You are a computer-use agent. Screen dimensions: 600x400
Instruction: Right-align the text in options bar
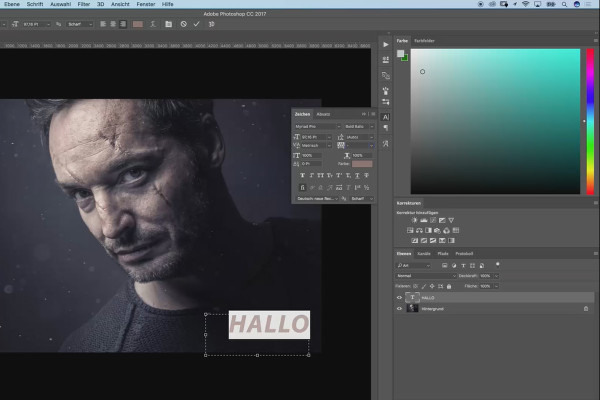pos(123,24)
